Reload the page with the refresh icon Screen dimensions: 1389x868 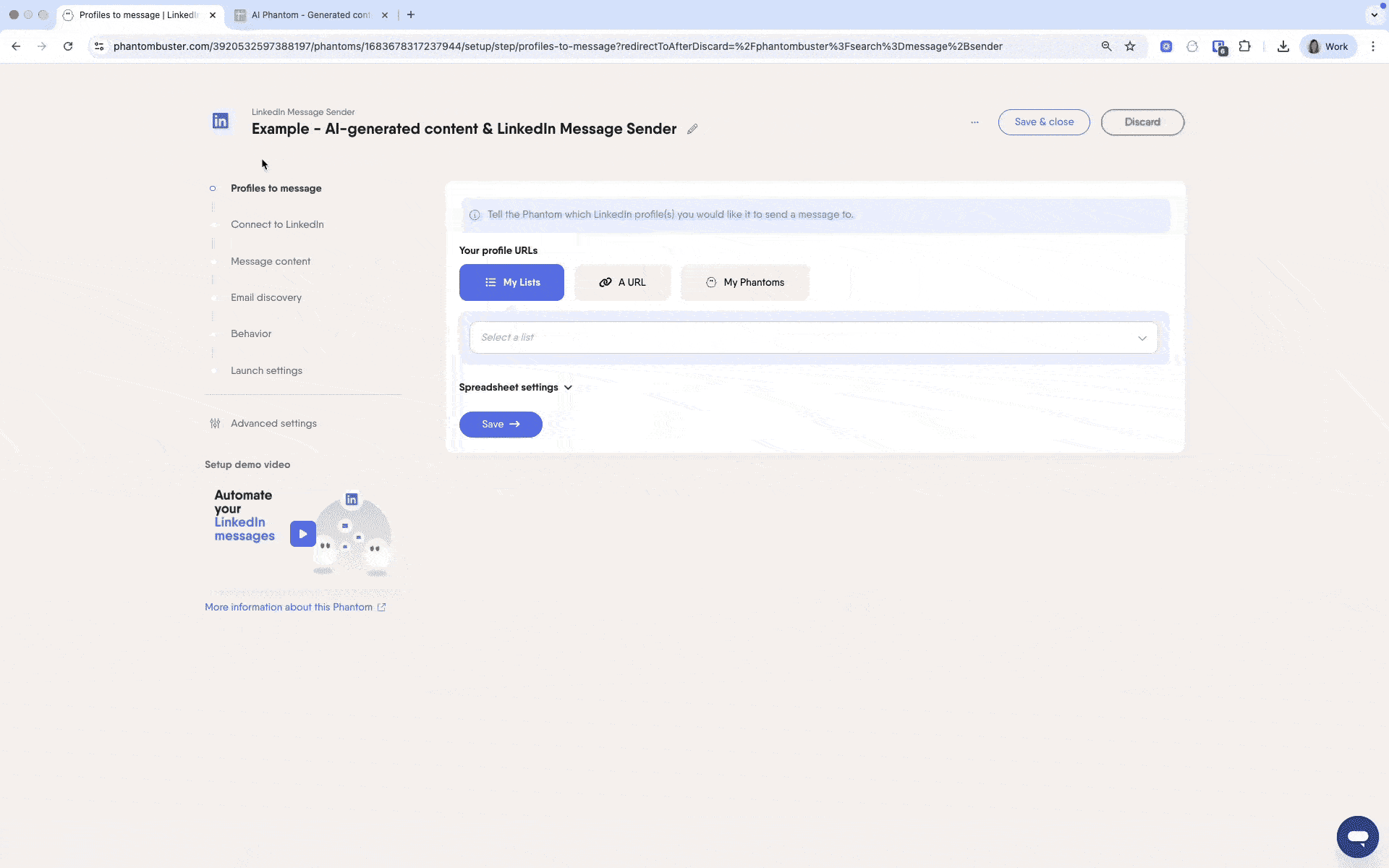tap(68, 46)
